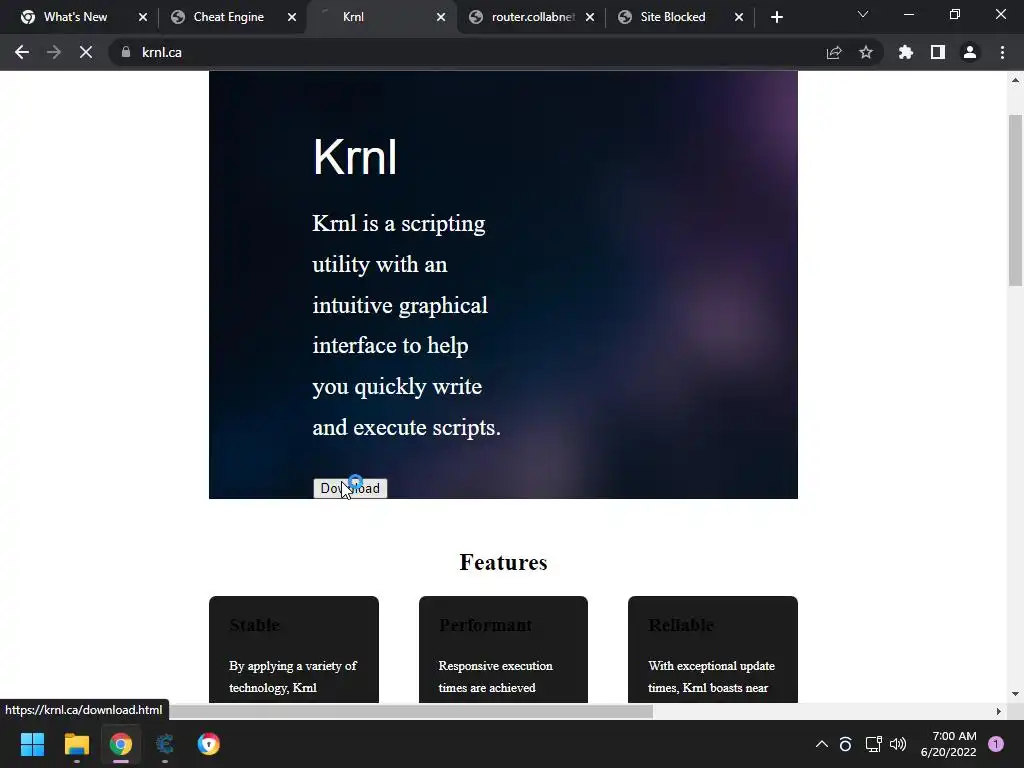The width and height of the screenshot is (1024, 768).
Task: Open the notification badge icon
Action: click(996, 744)
